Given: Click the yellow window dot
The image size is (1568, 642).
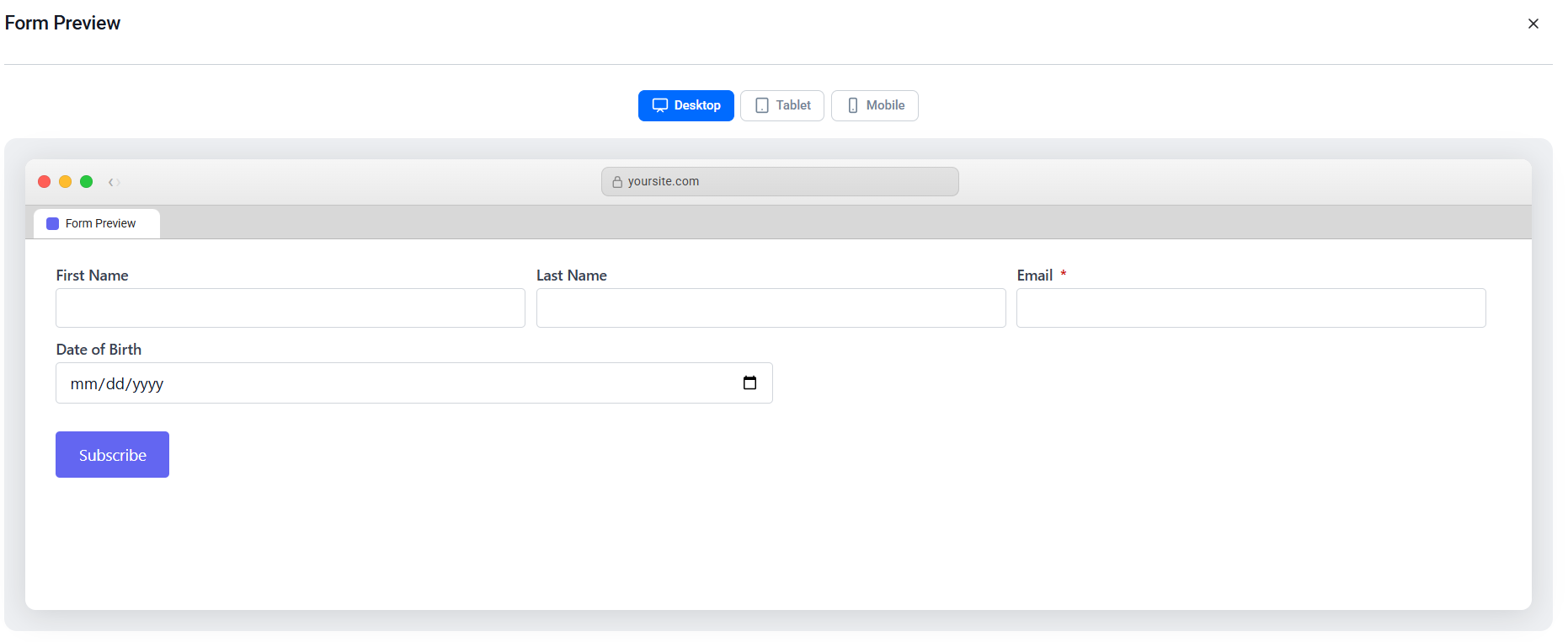Looking at the screenshot, I should pyautogui.click(x=66, y=182).
